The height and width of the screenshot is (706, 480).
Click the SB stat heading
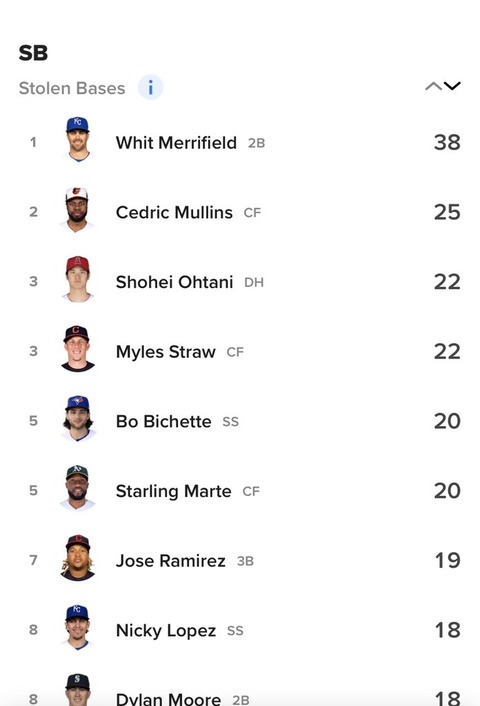(x=33, y=53)
